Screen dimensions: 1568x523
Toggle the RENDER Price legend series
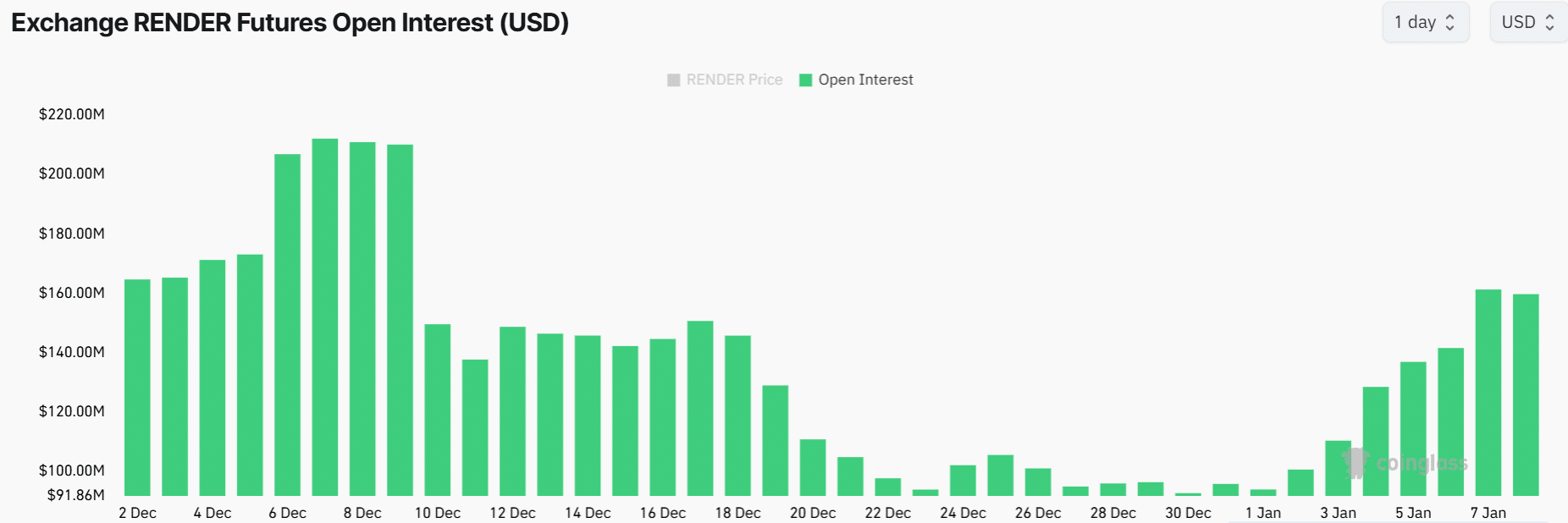tap(725, 80)
